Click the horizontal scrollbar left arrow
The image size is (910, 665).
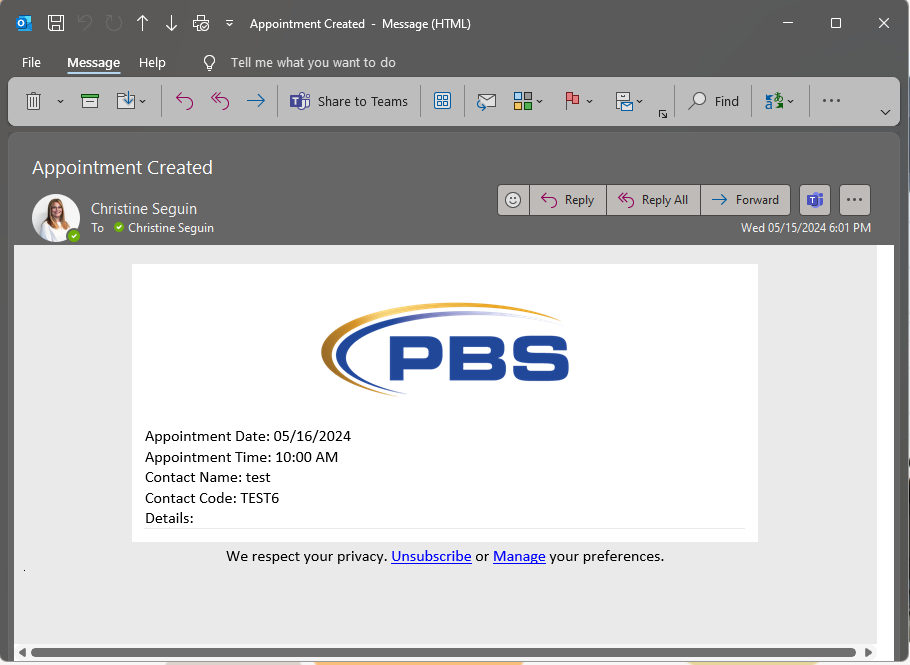[22, 652]
